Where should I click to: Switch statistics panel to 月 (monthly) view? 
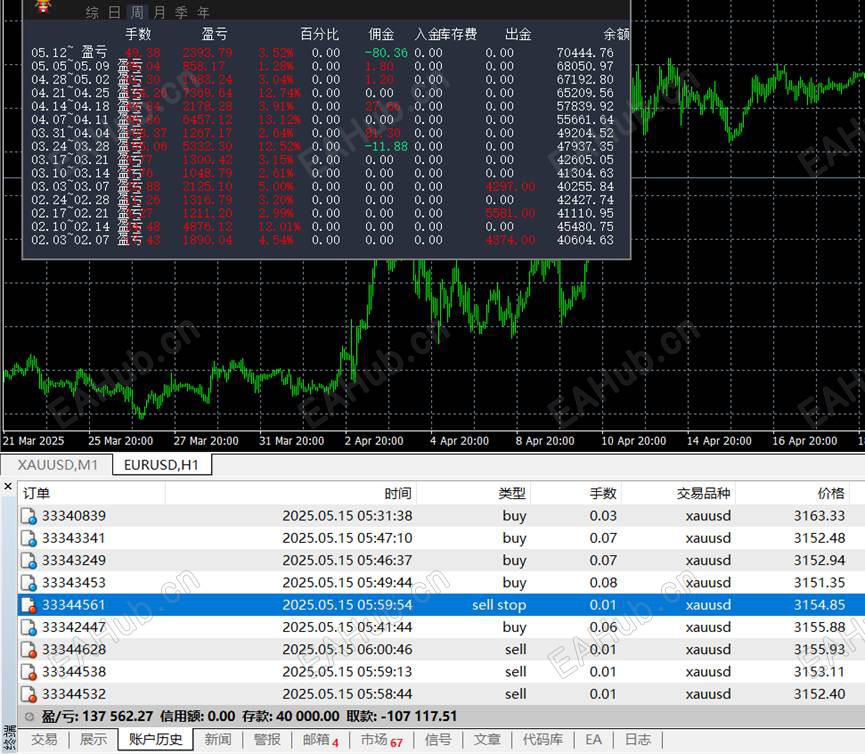pos(159,12)
